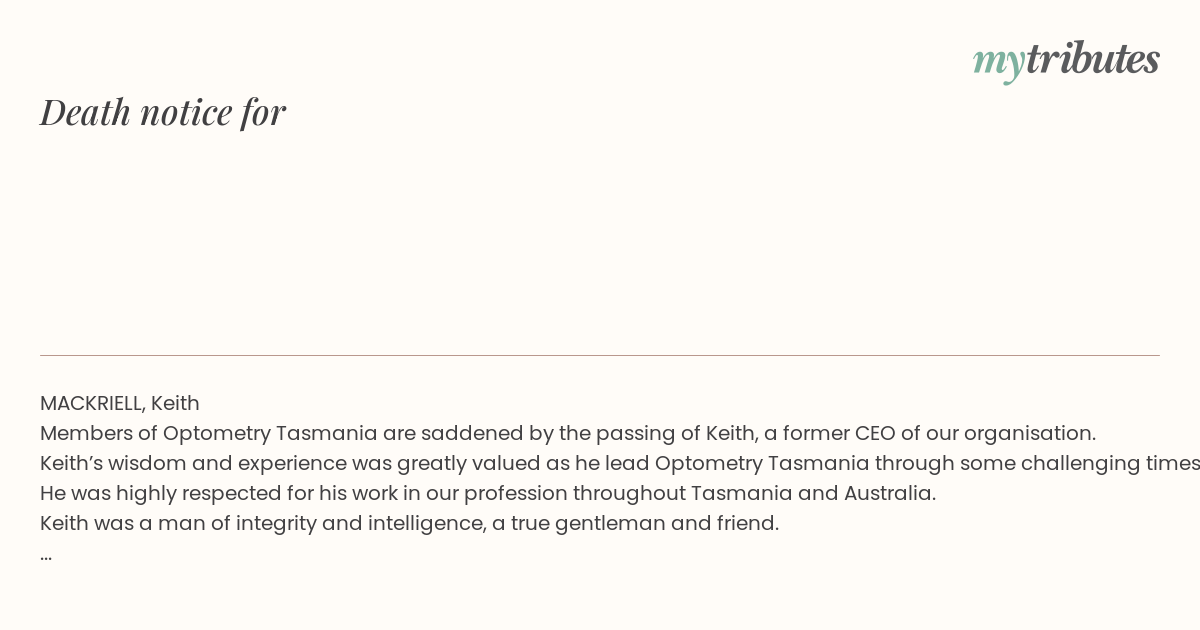Click the horizontal divider line
The height and width of the screenshot is (630, 1200).
coord(600,355)
